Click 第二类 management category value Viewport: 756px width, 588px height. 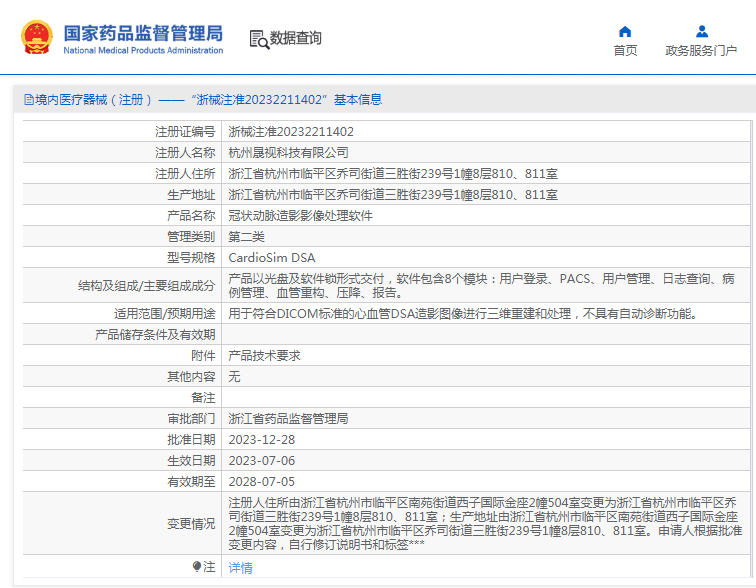[246, 237]
